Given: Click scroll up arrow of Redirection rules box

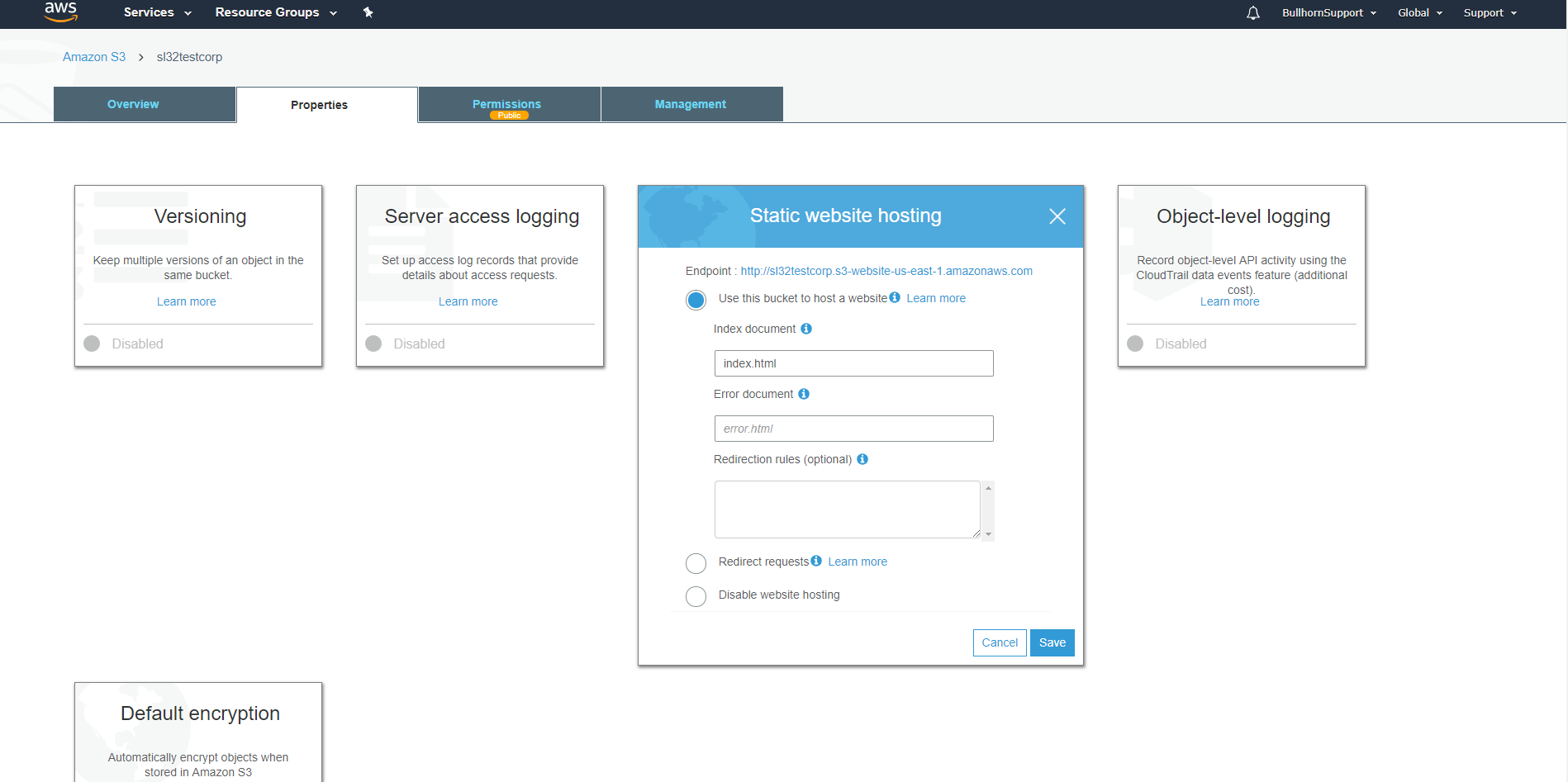Looking at the screenshot, I should (x=988, y=488).
